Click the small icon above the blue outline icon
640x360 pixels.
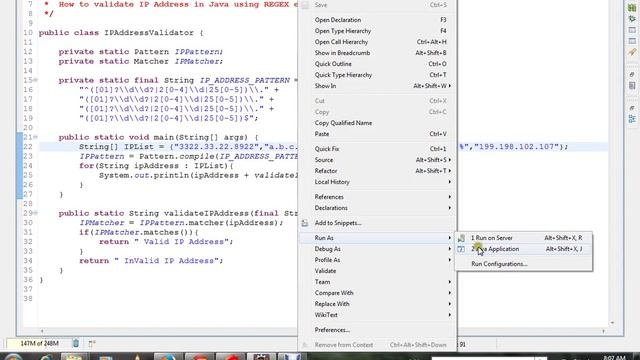[632, 108]
